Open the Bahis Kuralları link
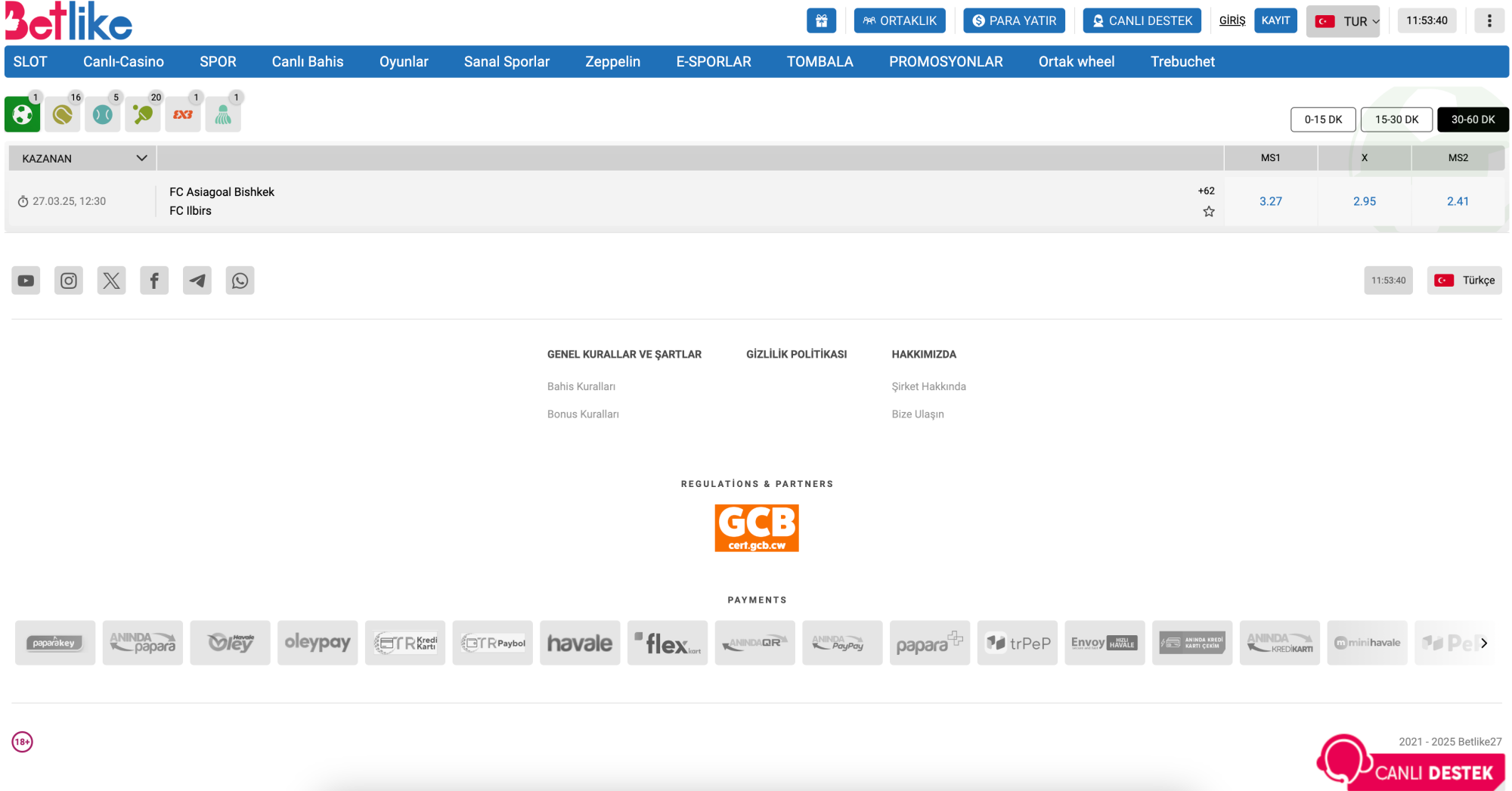This screenshot has width=1512, height=791. coord(581,386)
